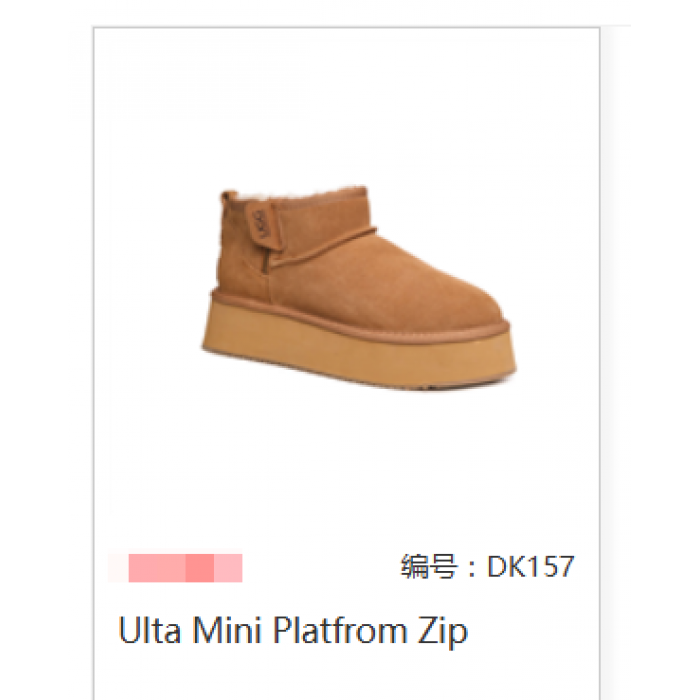Click the heel pull tab on boot

(x=229, y=198)
